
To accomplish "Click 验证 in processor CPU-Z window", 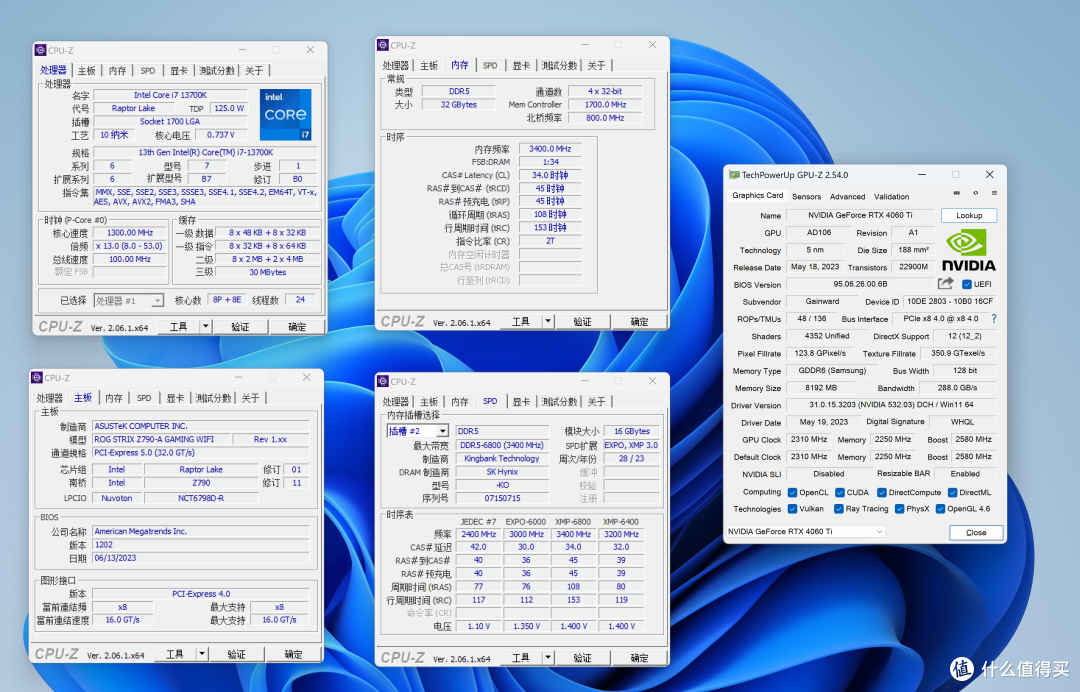I will [x=240, y=326].
